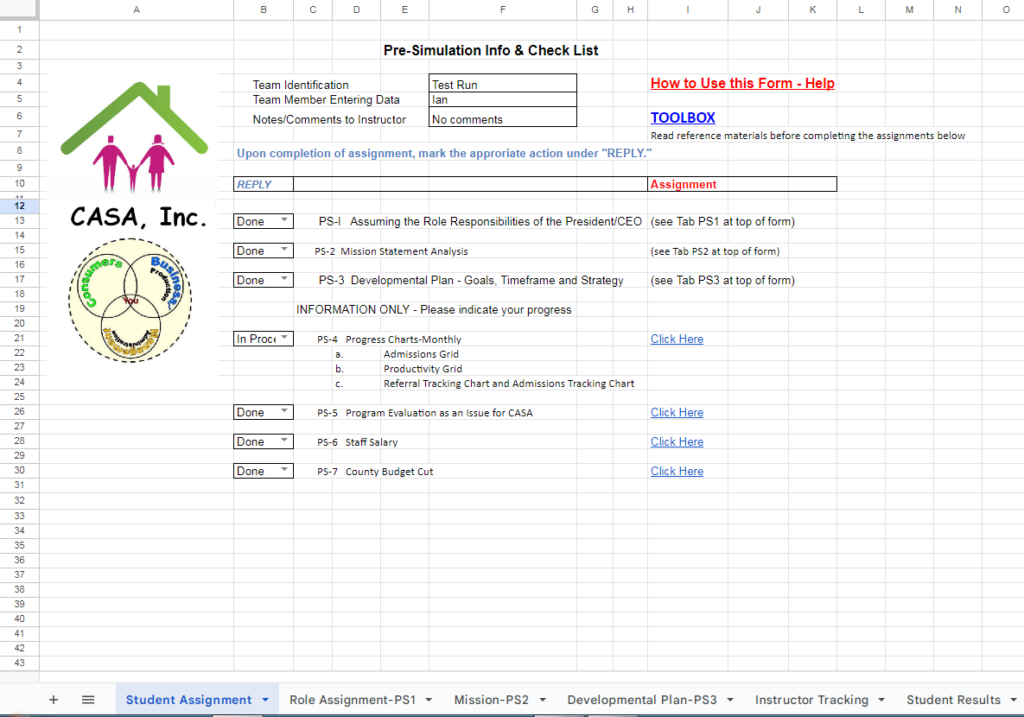Viewport: 1024px width, 717px height.
Task: Click the PS-4 Progress Charts Click Here link
Action: (x=677, y=339)
